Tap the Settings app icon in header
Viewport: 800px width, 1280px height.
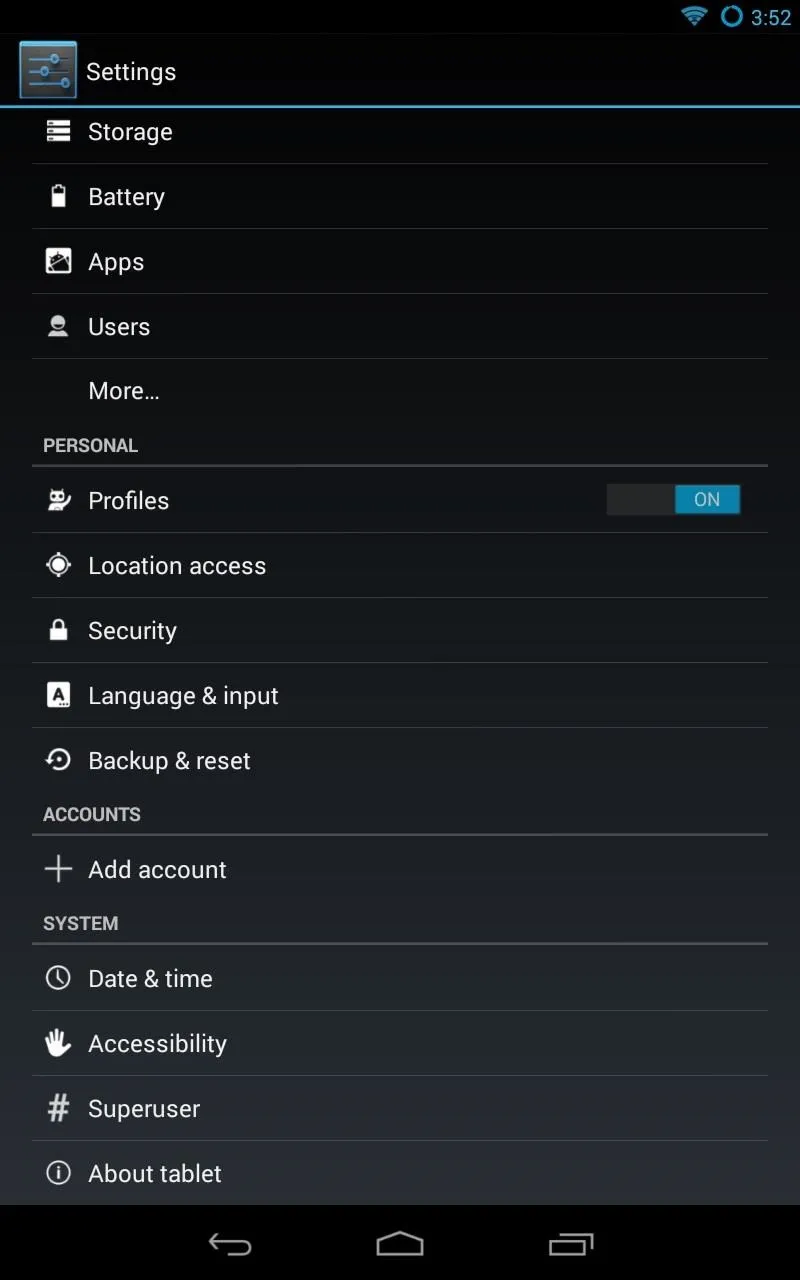click(48, 70)
